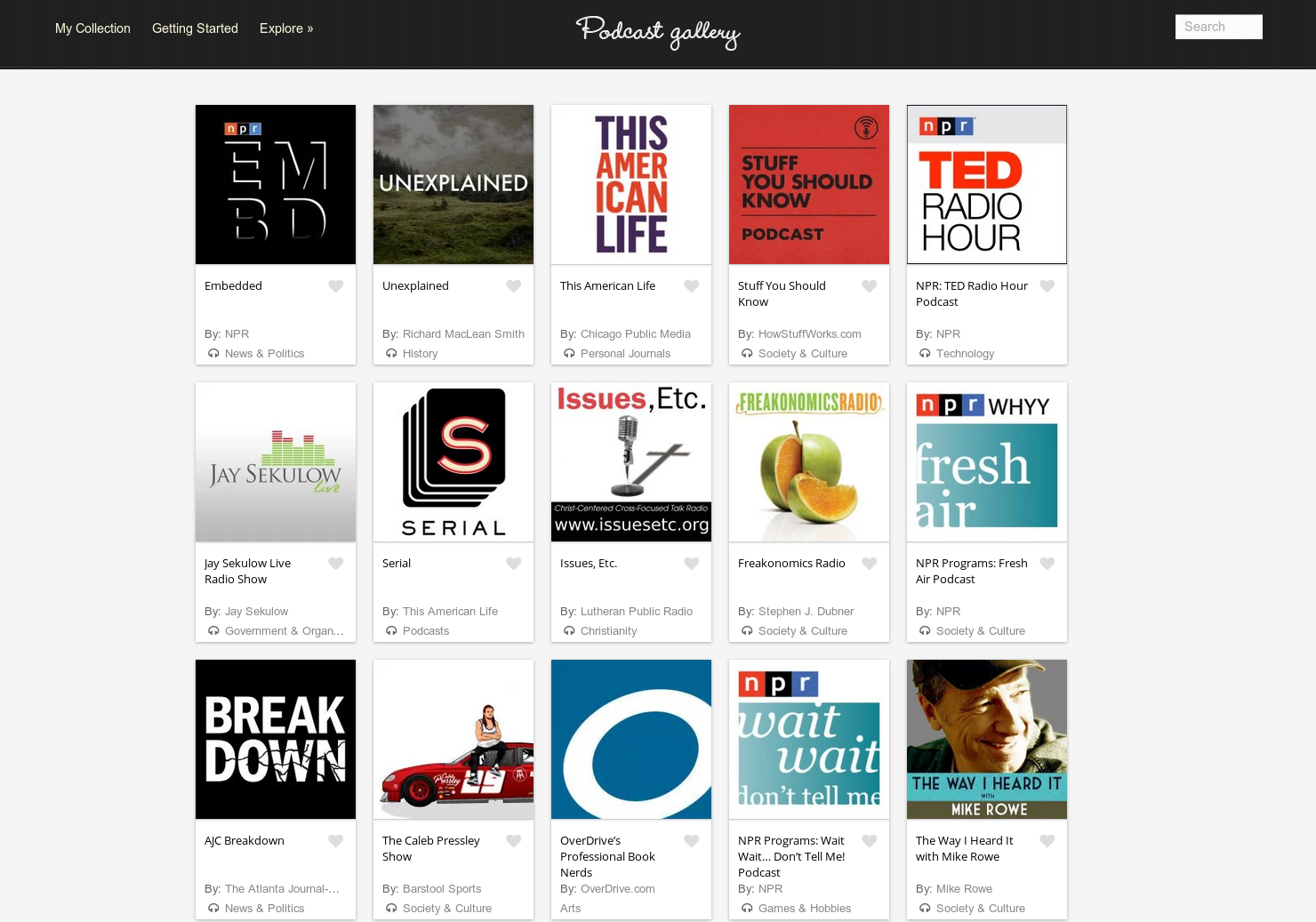Like Stuff You Should Know via heart
Image resolution: width=1316 pixels, height=922 pixels.
(x=870, y=286)
